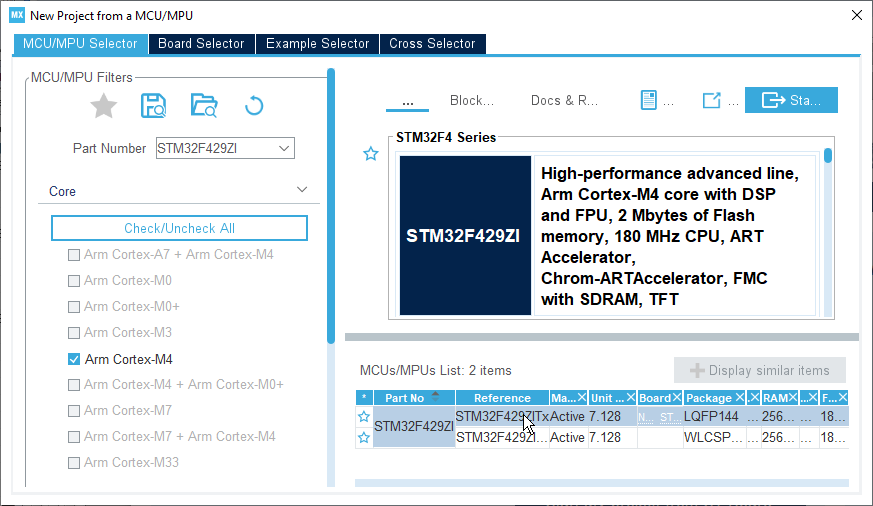873x506 pixels.
Task: Favorite the STM32F429ZITx row star
Action: (x=364, y=416)
